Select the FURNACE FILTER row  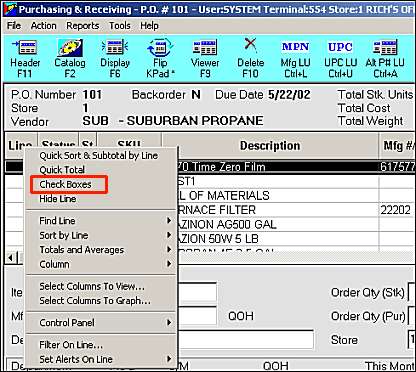point(296,210)
